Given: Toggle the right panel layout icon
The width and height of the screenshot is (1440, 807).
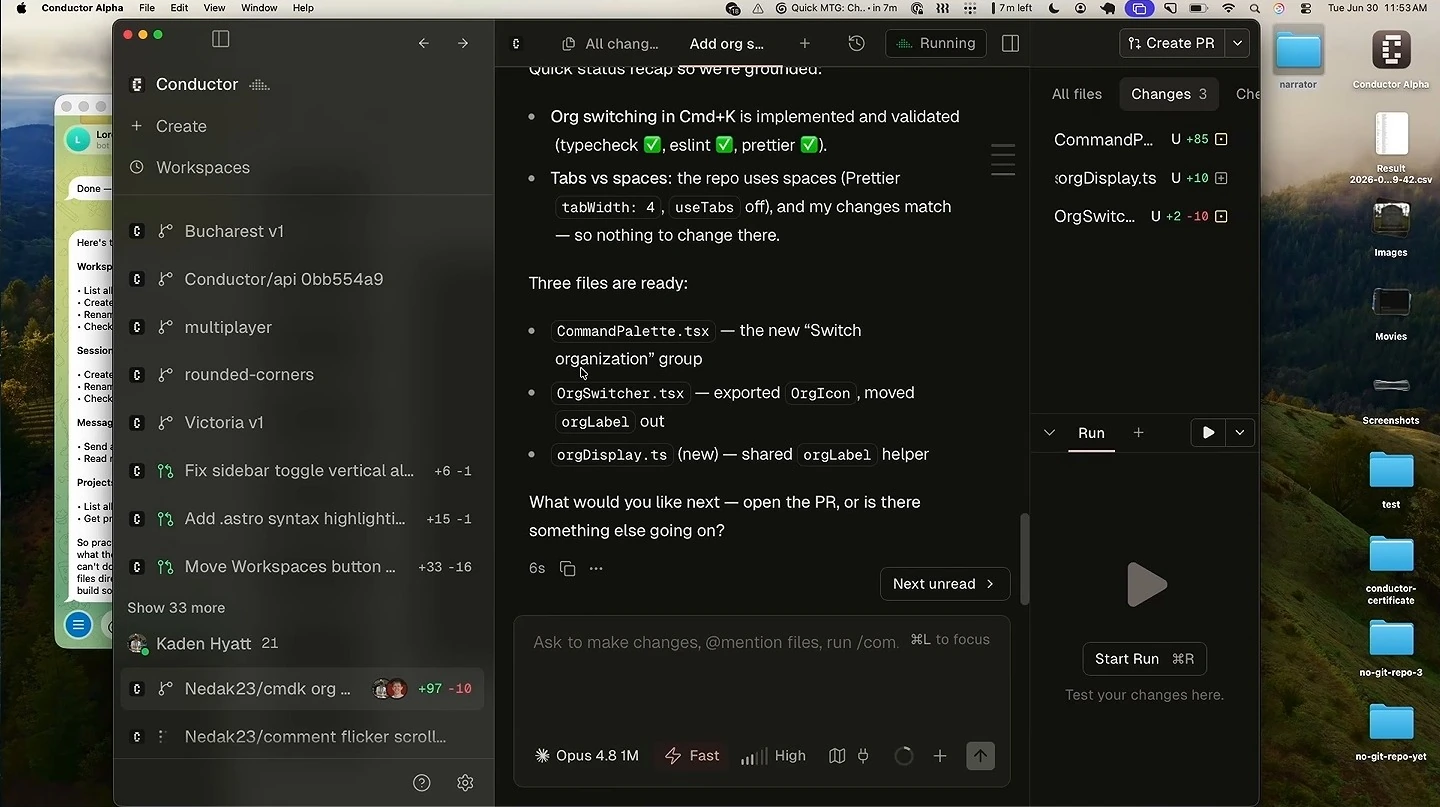Looking at the screenshot, I should (1010, 43).
